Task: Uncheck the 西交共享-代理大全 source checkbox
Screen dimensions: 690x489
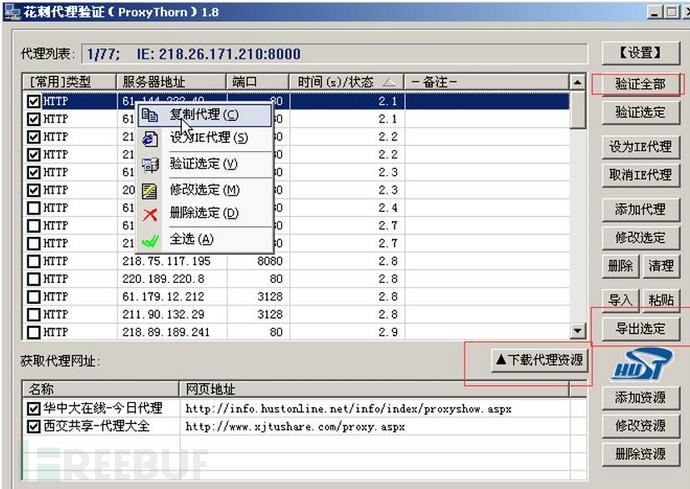Action: tap(33, 426)
